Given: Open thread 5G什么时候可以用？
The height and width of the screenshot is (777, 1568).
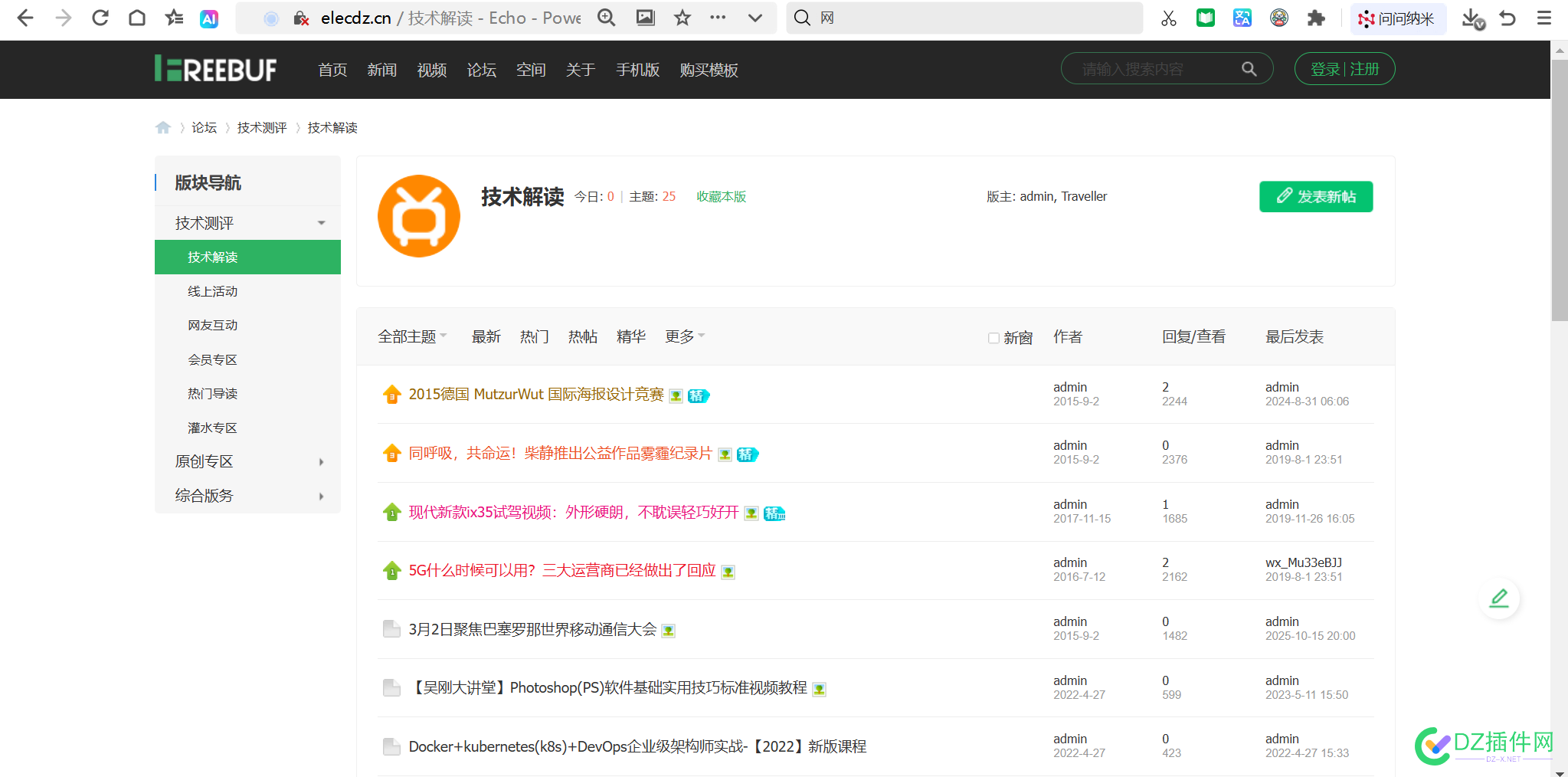Looking at the screenshot, I should click(562, 570).
